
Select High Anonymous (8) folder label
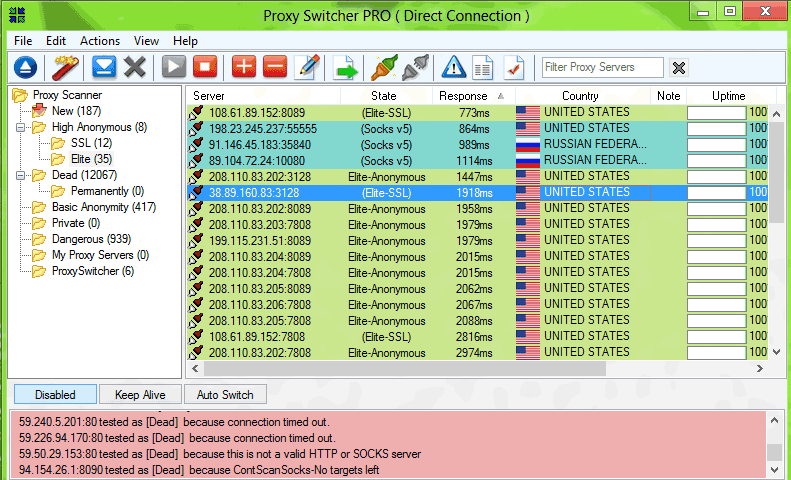[99, 127]
